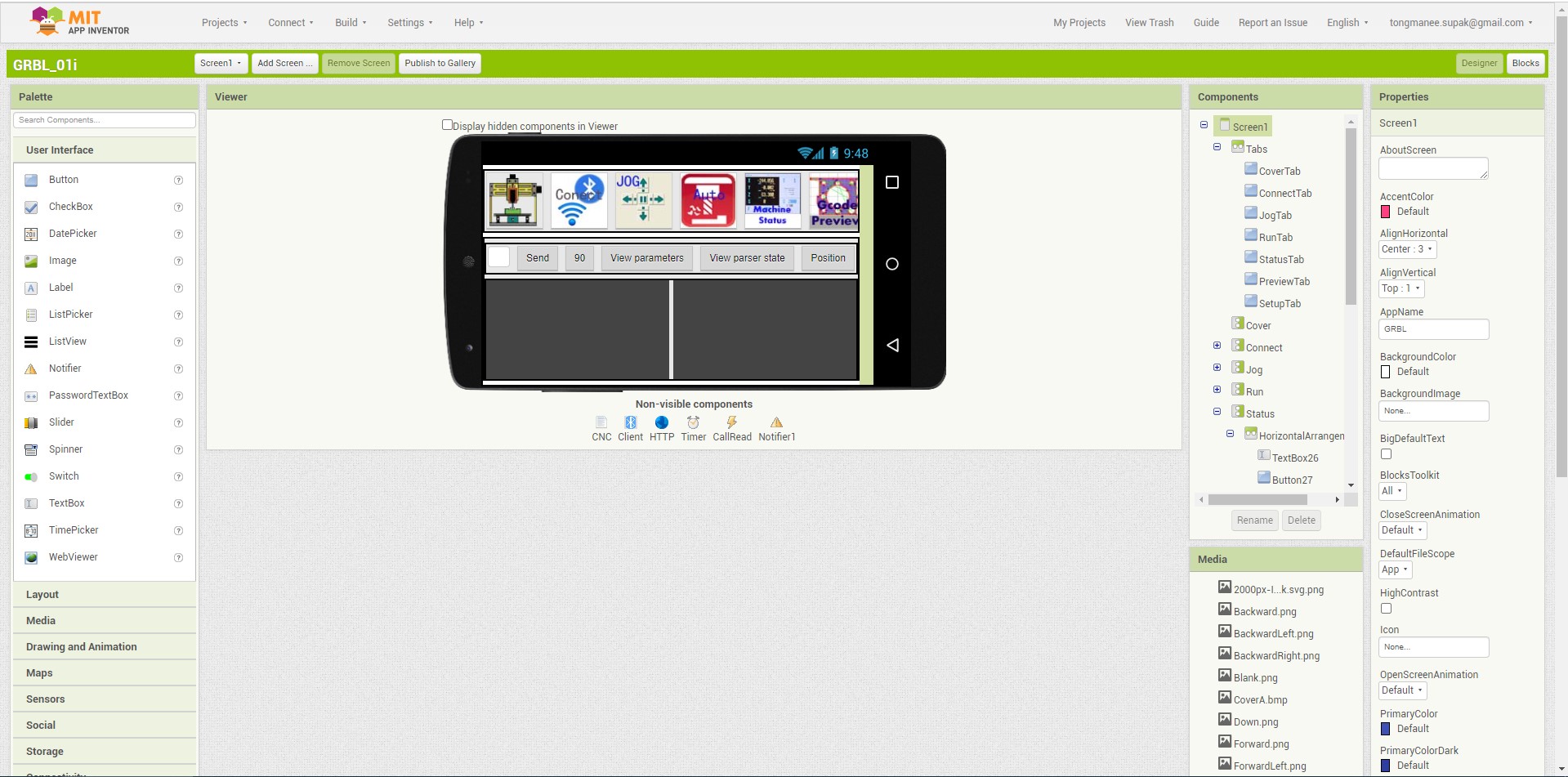1568x777 pixels.
Task: Click the JOG arrows tab image
Action: (x=644, y=200)
